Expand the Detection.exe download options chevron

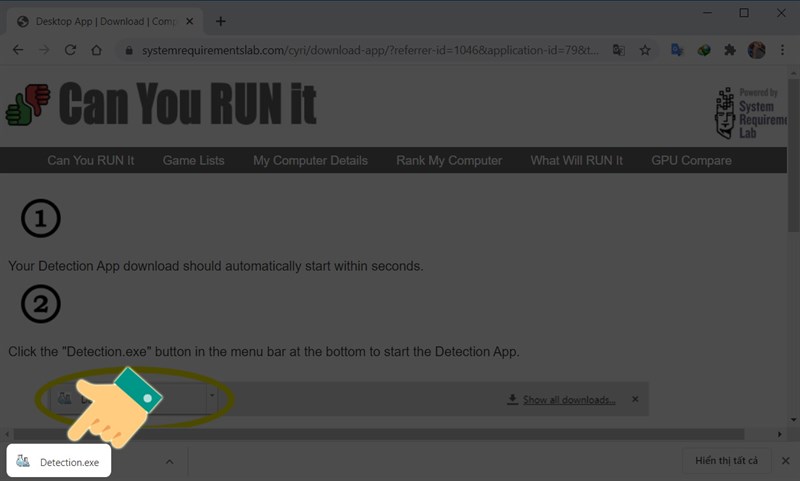(x=169, y=462)
